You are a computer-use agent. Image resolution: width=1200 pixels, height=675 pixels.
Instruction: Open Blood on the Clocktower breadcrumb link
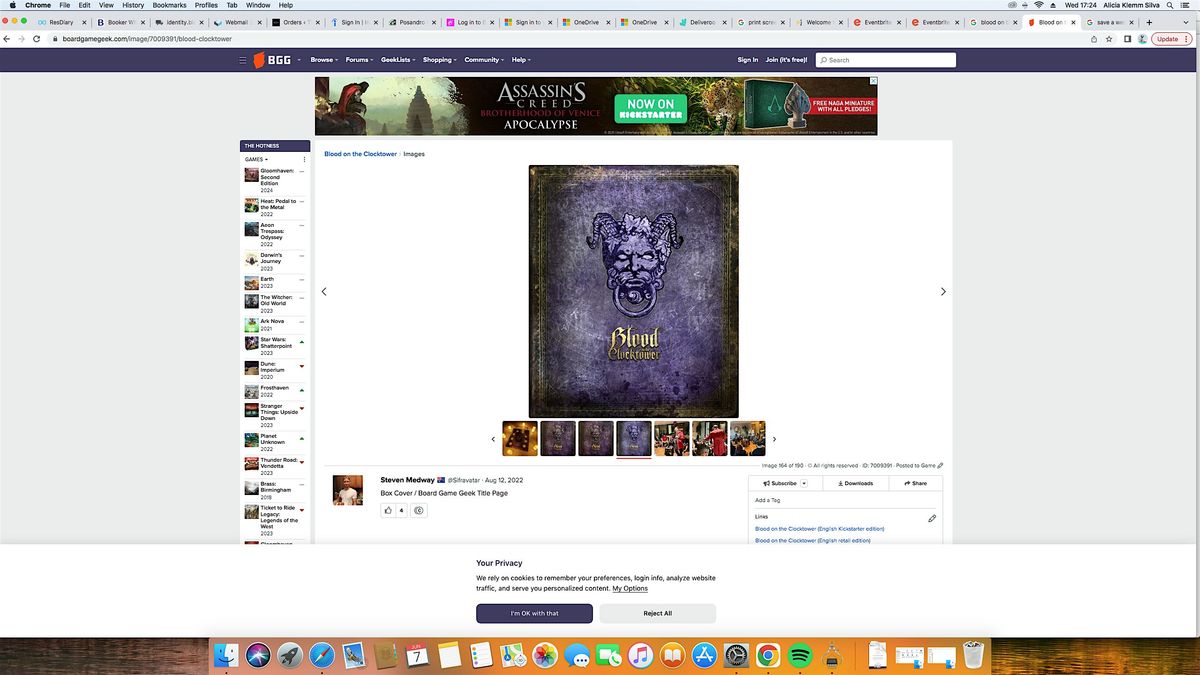click(x=360, y=154)
